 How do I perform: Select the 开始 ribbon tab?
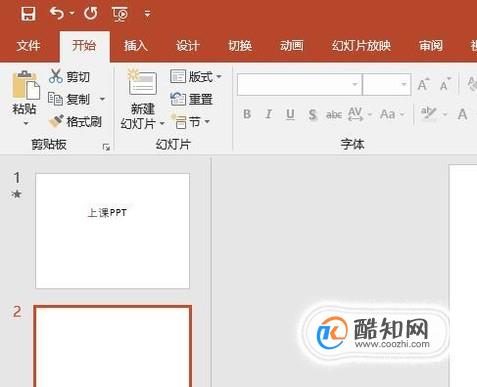(84, 45)
